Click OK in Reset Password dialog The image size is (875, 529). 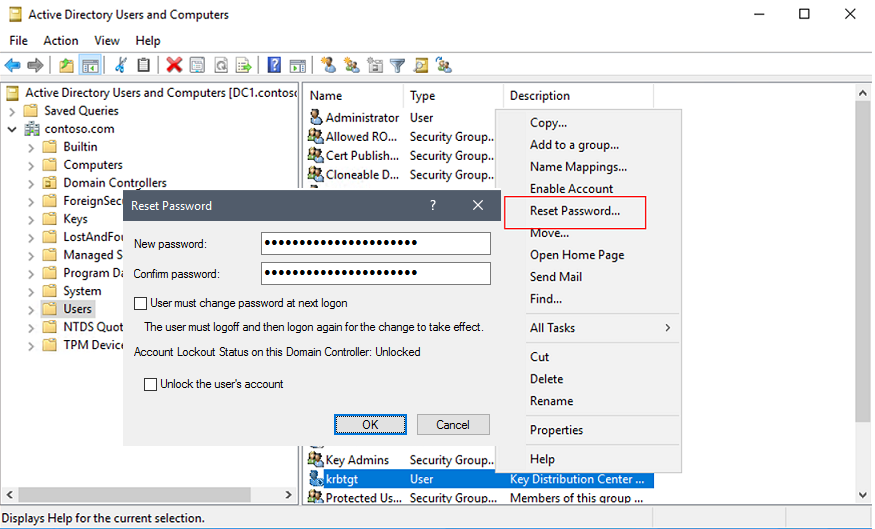pyautogui.click(x=370, y=425)
